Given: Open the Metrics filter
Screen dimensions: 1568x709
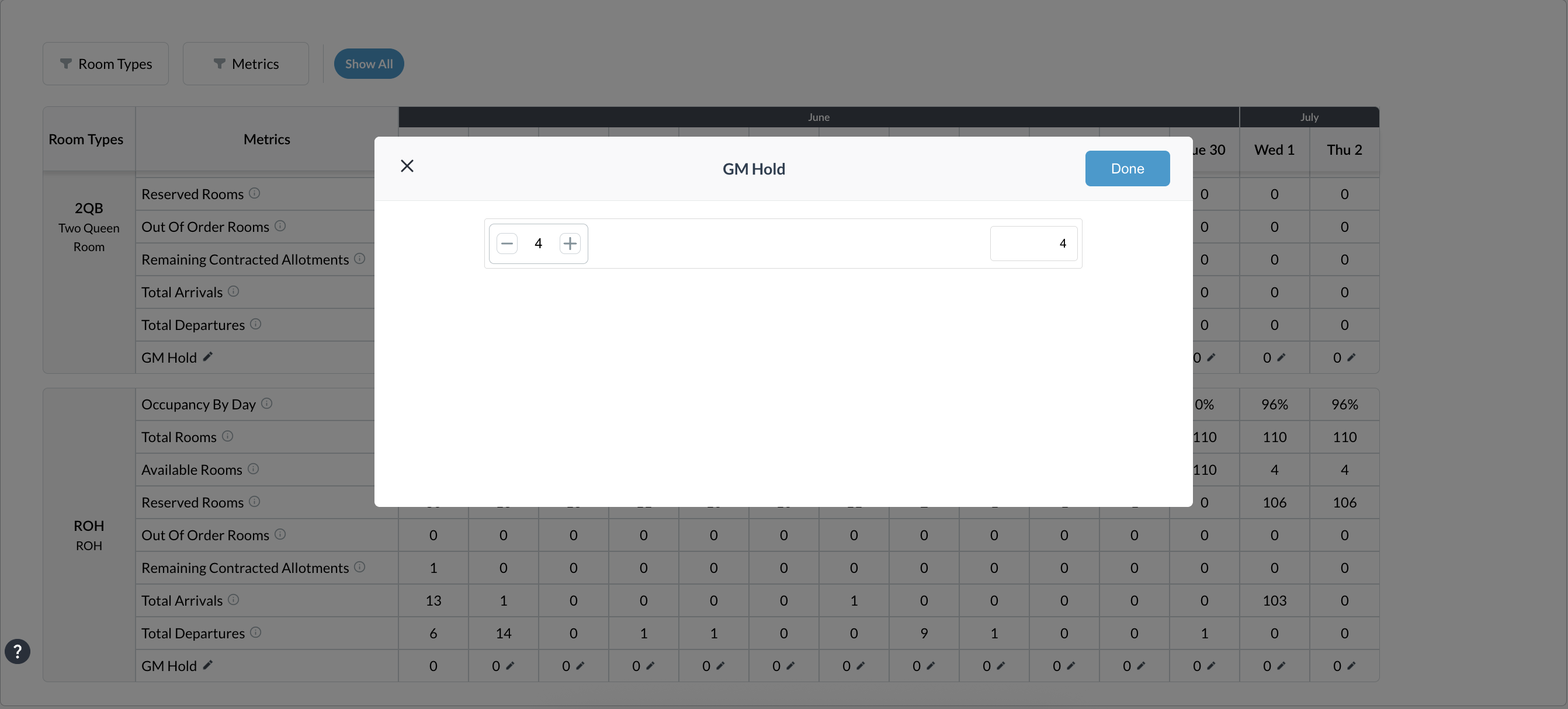Looking at the screenshot, I should [x=246, y=64].
